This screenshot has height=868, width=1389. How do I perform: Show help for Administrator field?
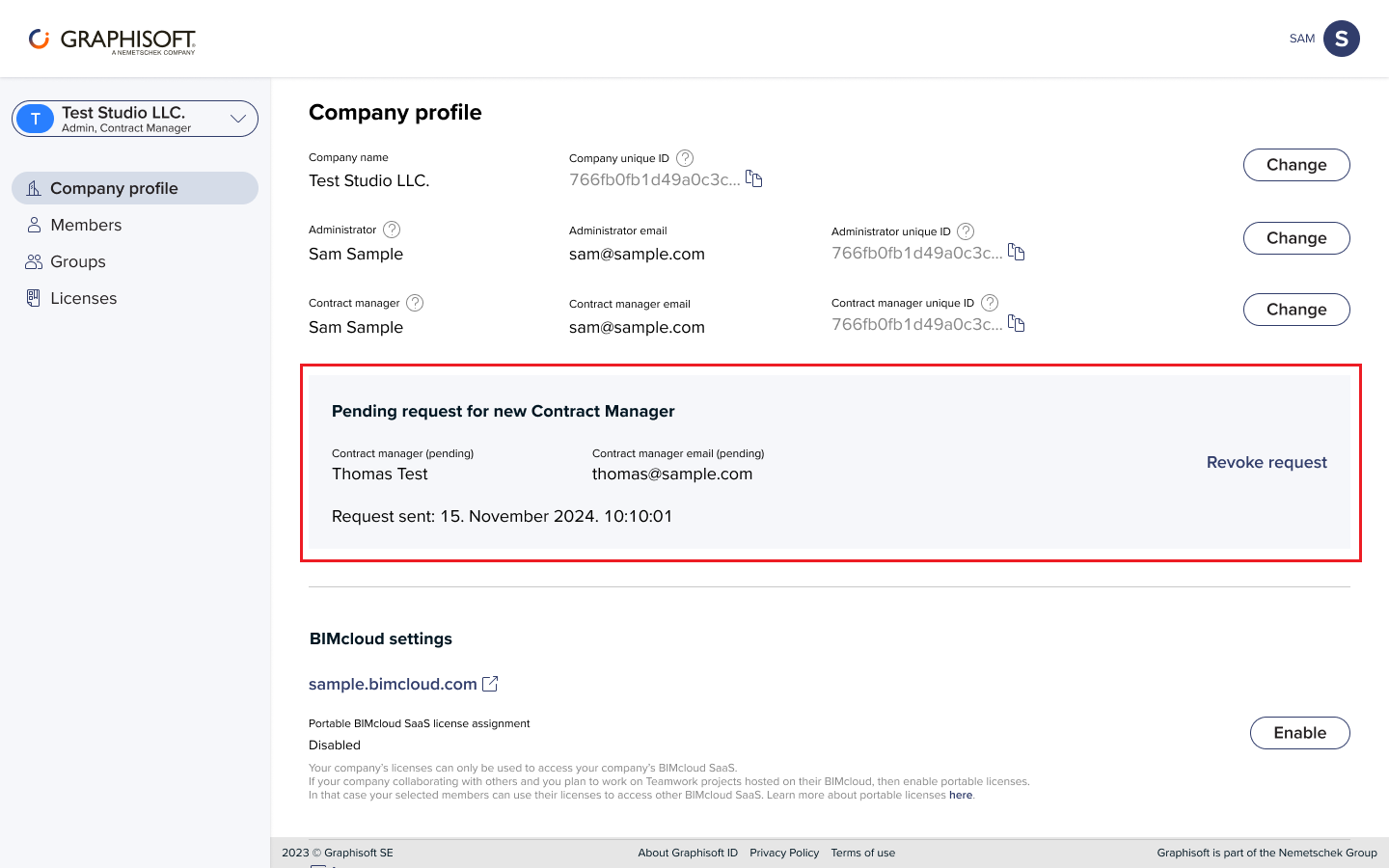click(392, 230)
